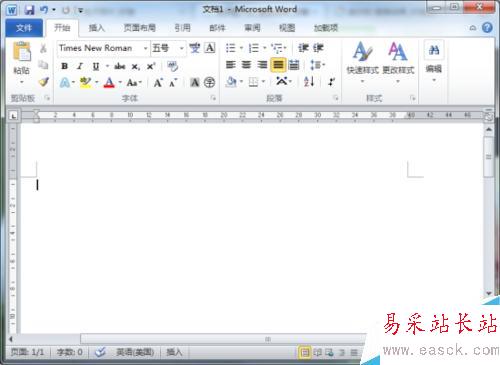The height and width of the screenshot is (365, 500).
Task: Switch to the 视图 View tab
Action: (x=287, y=28)
